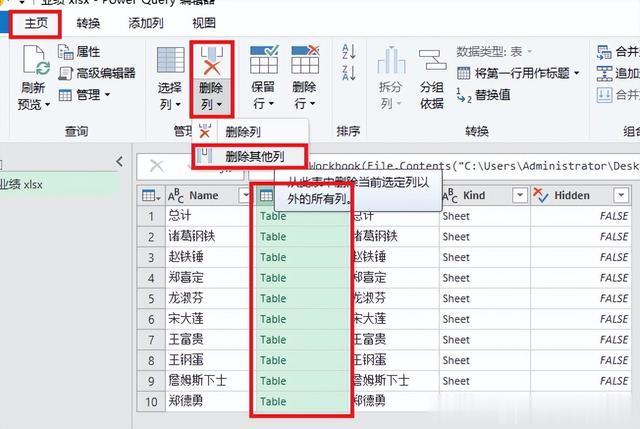The image size is (640, 429).
Task: Expand the 将第一行用作标题 dropdown arrow
Action: coord(577,73)
